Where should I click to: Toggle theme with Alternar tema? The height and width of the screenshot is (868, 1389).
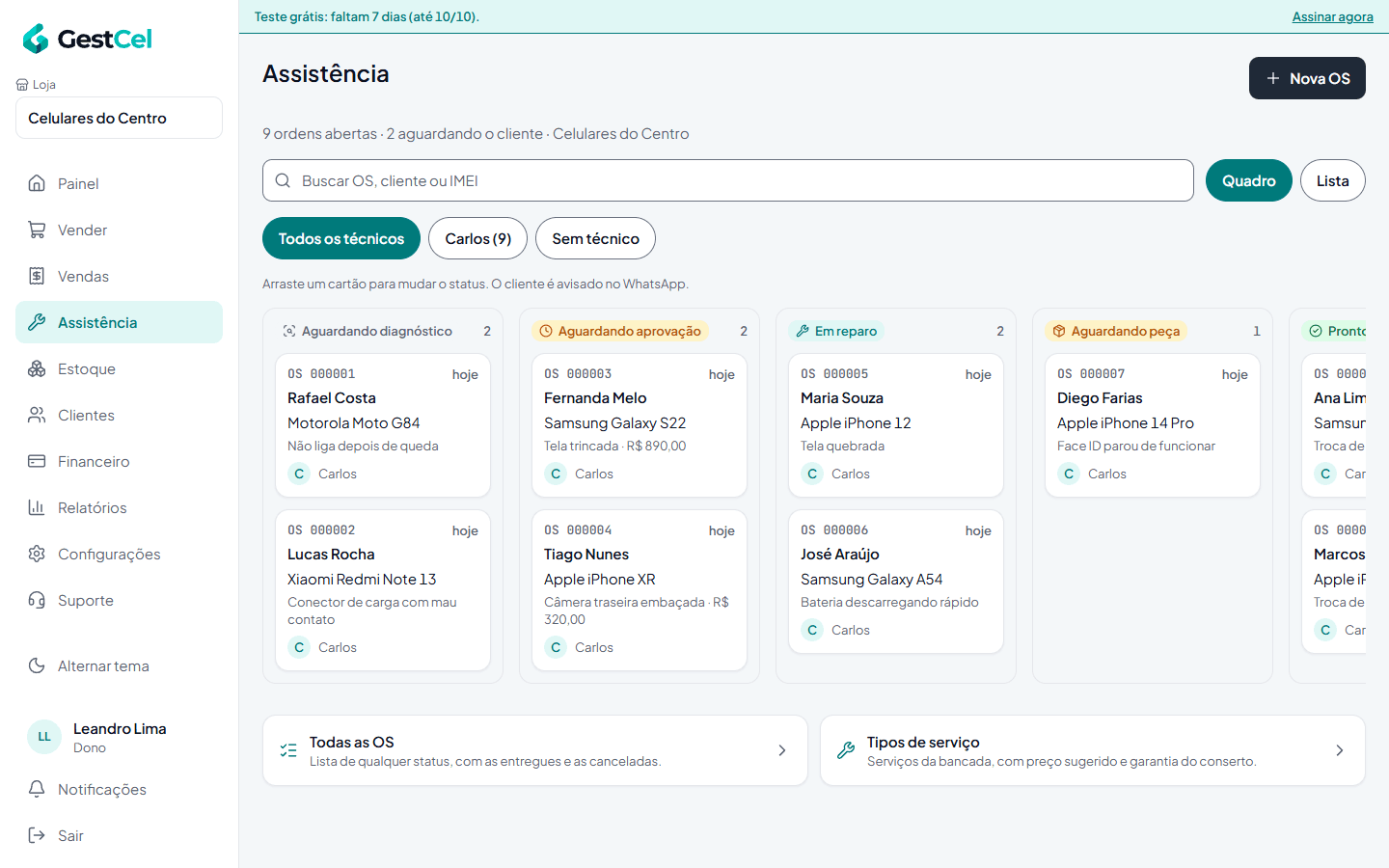pos(119,665)
